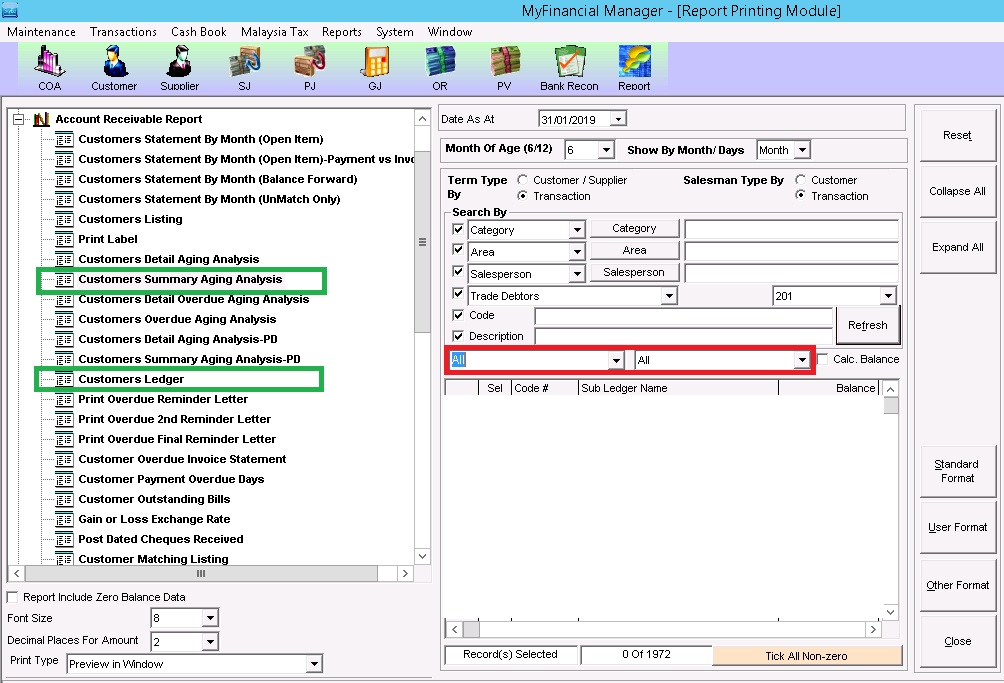
Task: Open the Cash Book menu
Action: [x=198, y=32]
